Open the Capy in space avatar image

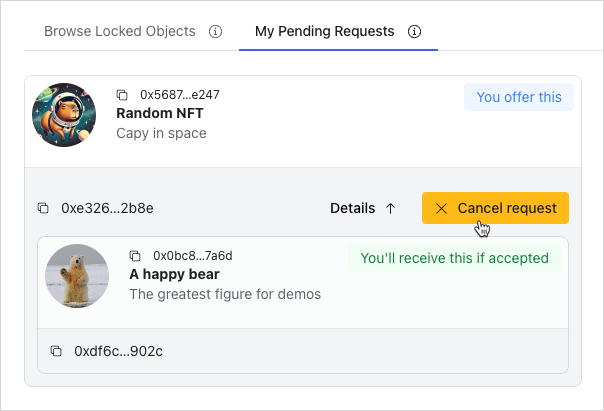pyautogui.click(x=64, y=115)
